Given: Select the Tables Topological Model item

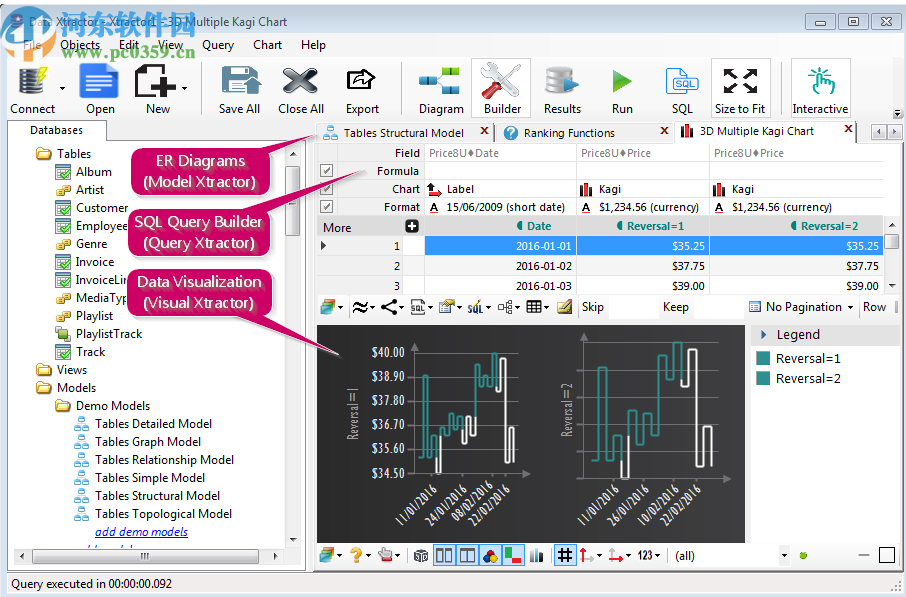Looking at the screenshot, I should 164,514.
